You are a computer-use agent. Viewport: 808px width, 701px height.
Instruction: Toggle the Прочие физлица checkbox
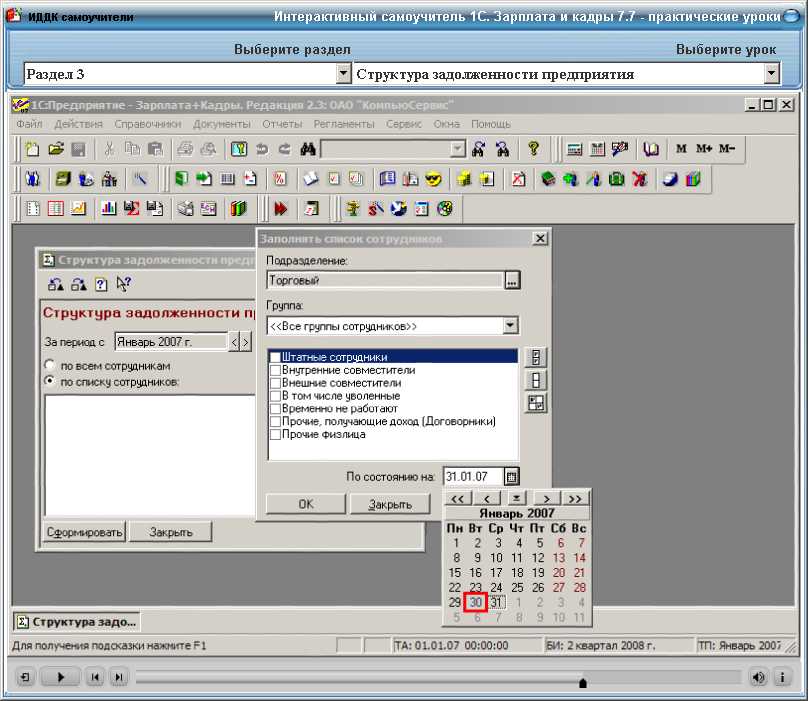275,435
